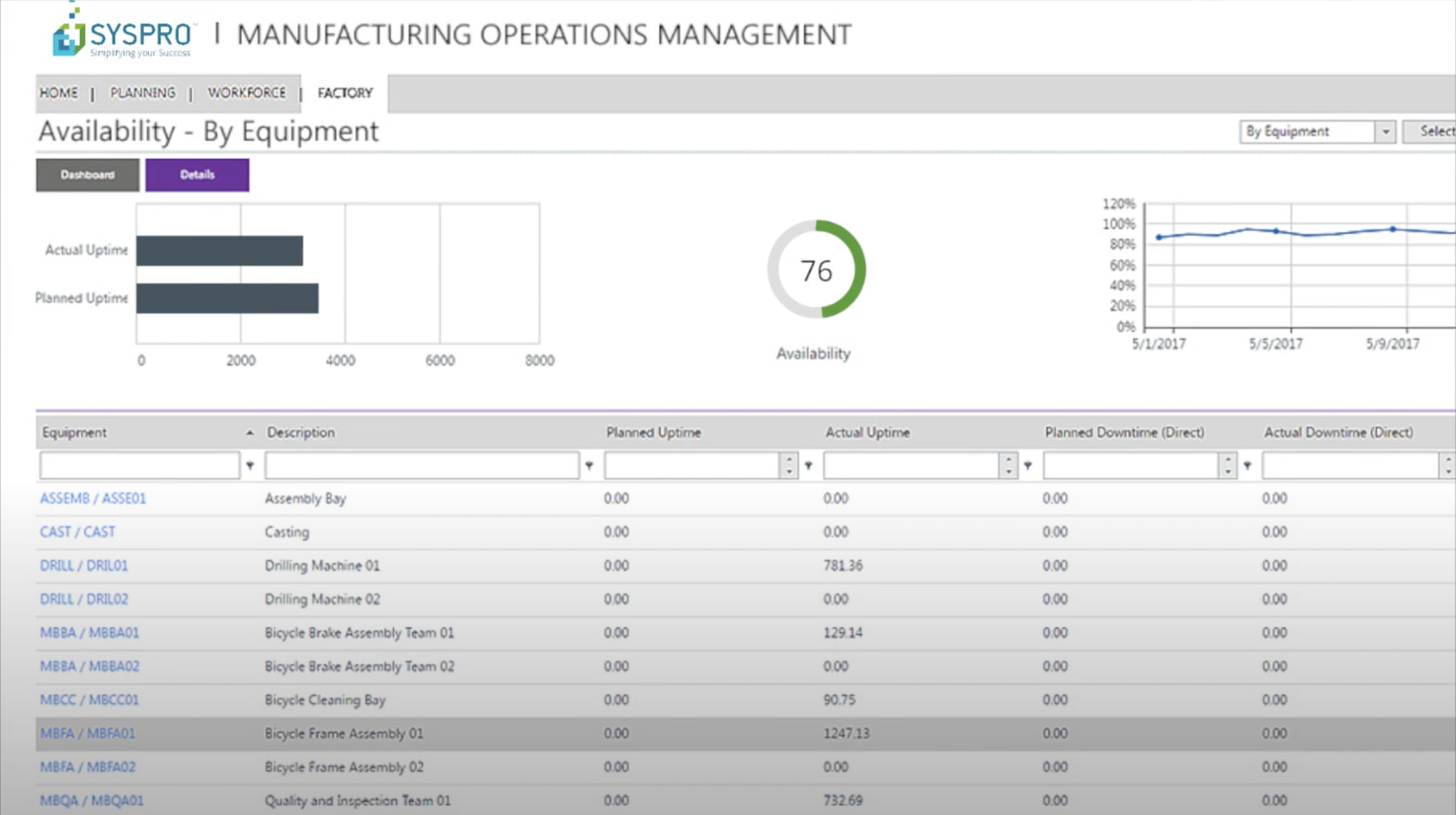Click the Planned Downtime filter funnel icon

click(x=1249, y=465)
